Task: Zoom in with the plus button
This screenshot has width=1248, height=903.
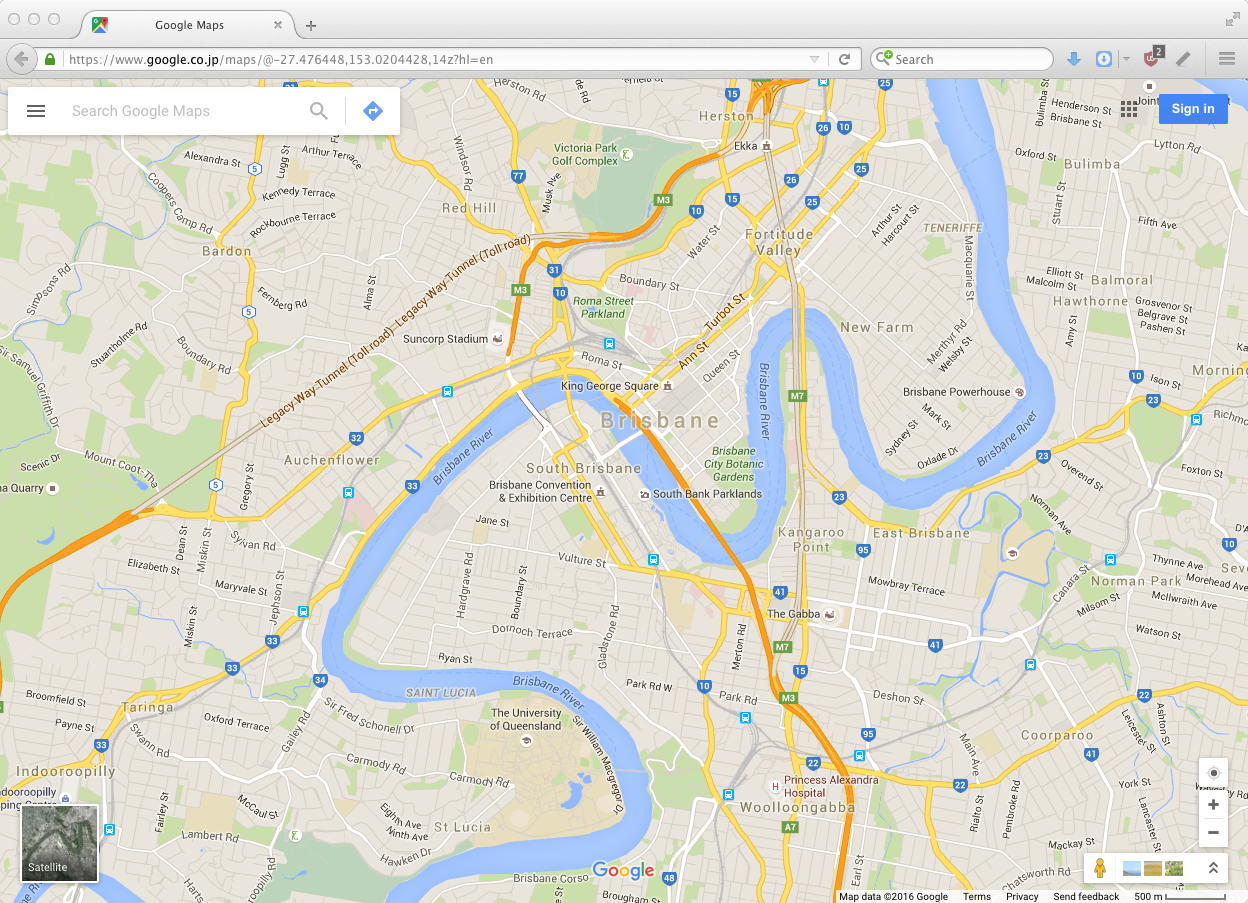Action: (1213, 805)
